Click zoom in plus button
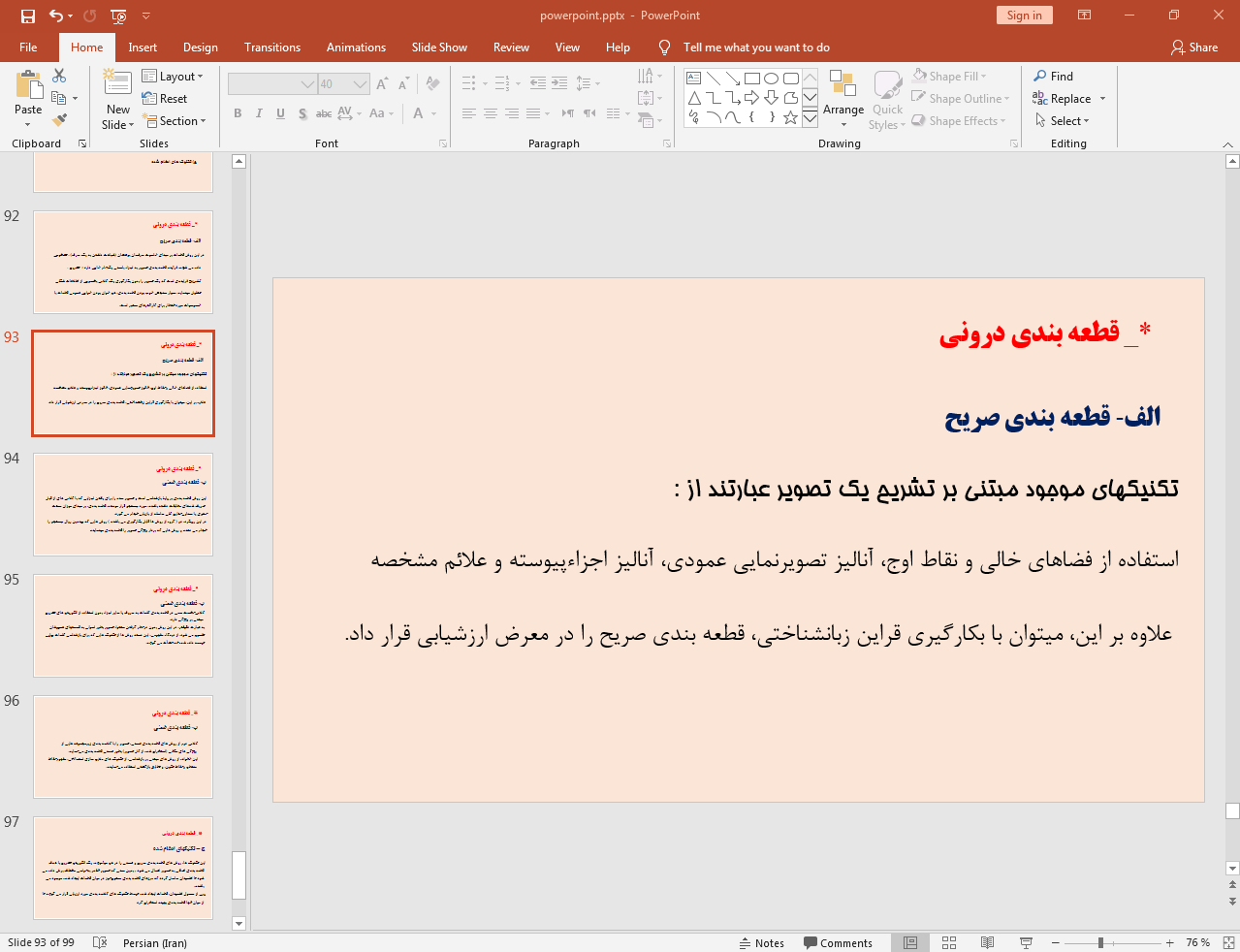The width and height of the screenshot is (1240, 952). 1170,942
